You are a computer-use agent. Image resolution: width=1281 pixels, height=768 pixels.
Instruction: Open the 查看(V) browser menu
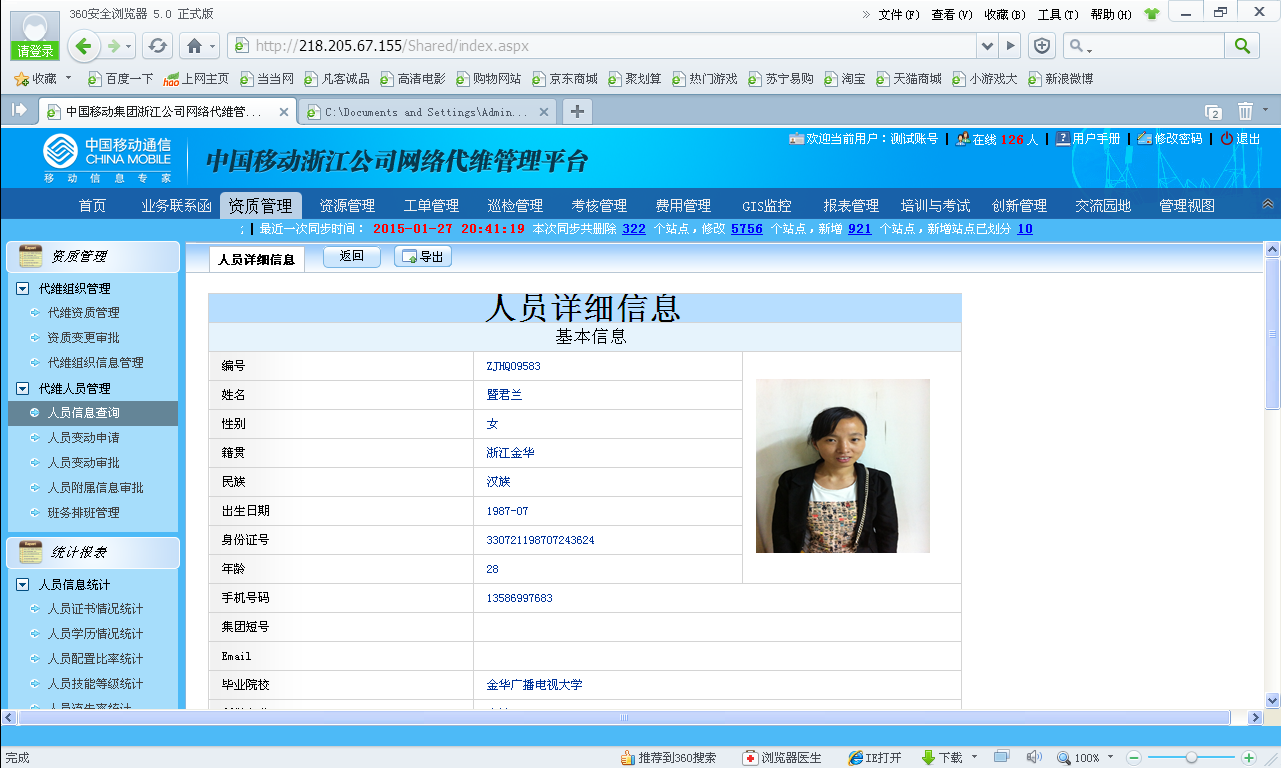click(952, 14)
